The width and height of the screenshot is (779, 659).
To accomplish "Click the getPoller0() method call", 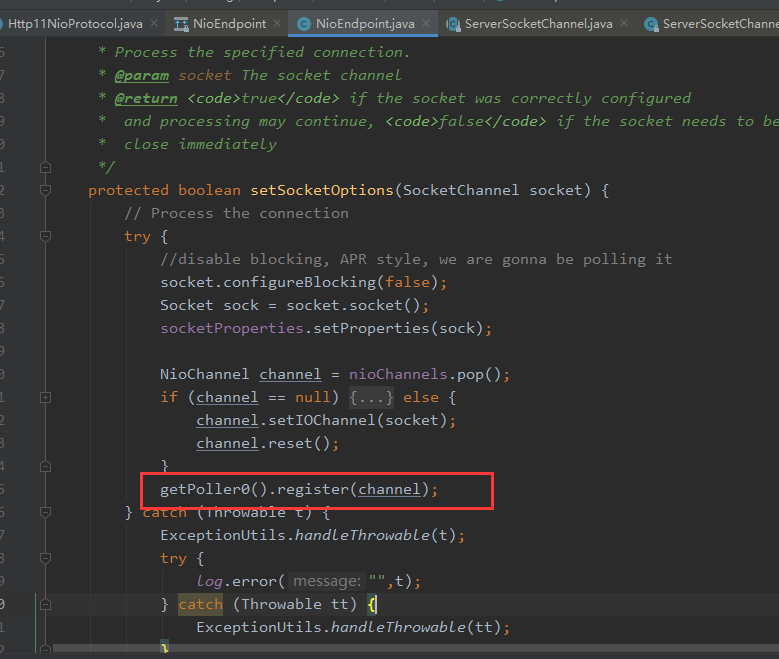I will coord(214,490).
